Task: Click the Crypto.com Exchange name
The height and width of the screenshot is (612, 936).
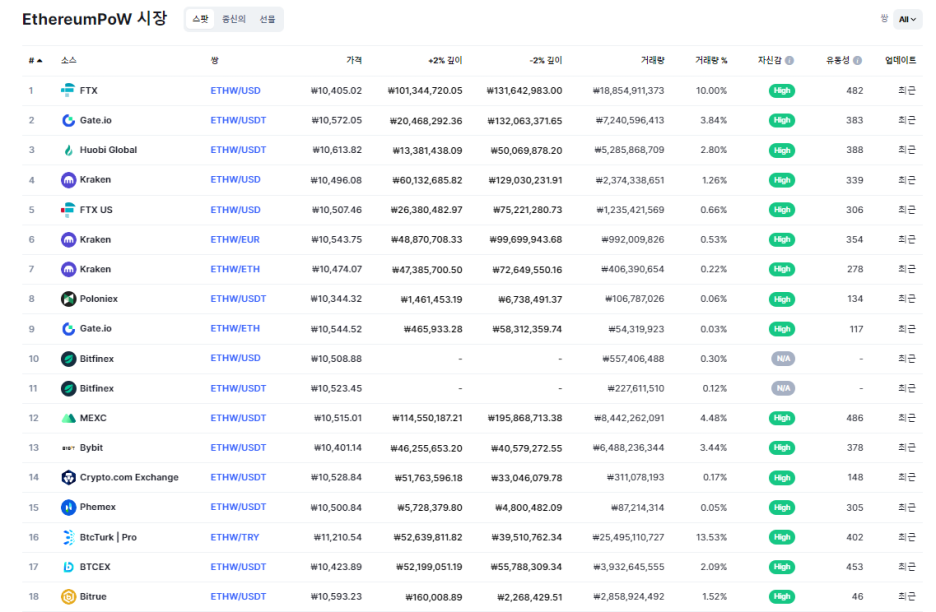Action: (129, 477)
